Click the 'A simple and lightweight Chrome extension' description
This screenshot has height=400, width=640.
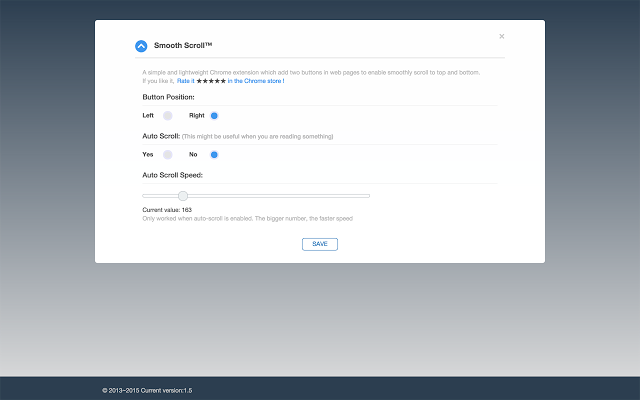tap(311, 72)
